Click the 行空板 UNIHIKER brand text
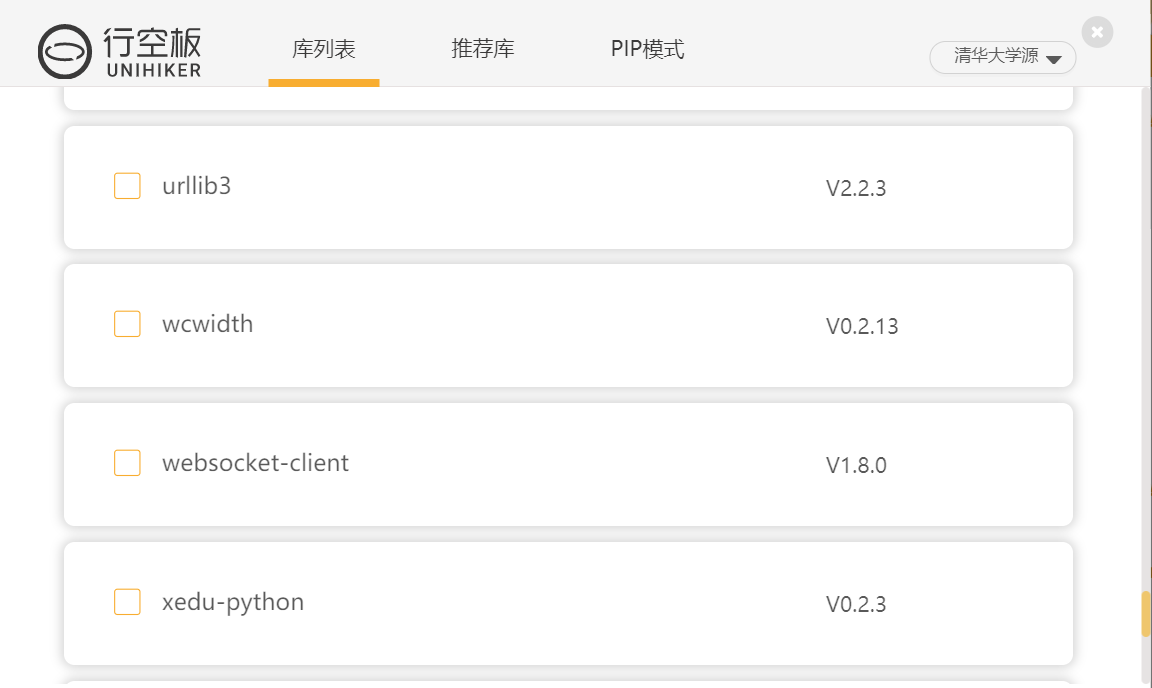The width and height of the screenshot is (1152, 688). 152,51
